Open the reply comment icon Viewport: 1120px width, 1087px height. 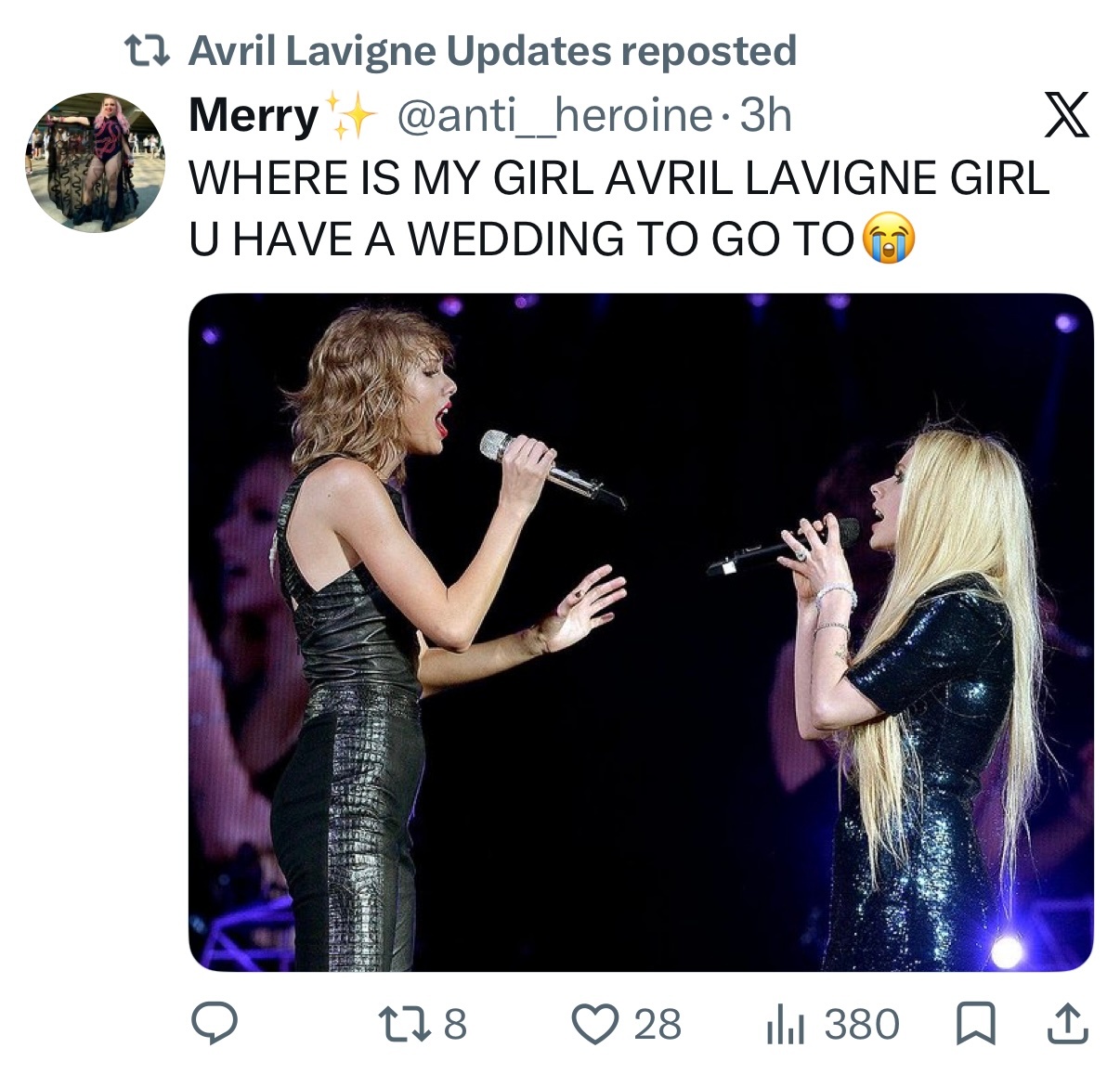point(215,1025)
